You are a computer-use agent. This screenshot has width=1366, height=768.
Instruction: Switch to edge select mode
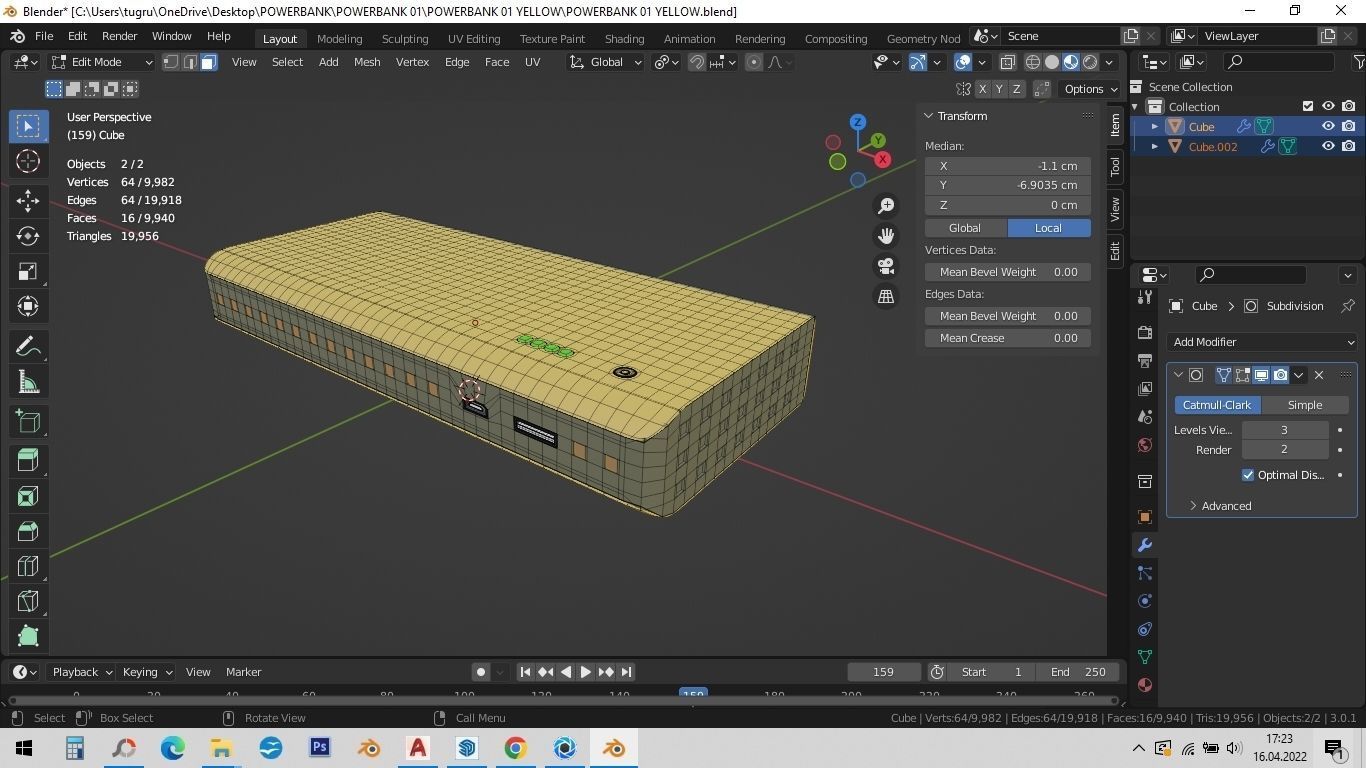(189, 62)
